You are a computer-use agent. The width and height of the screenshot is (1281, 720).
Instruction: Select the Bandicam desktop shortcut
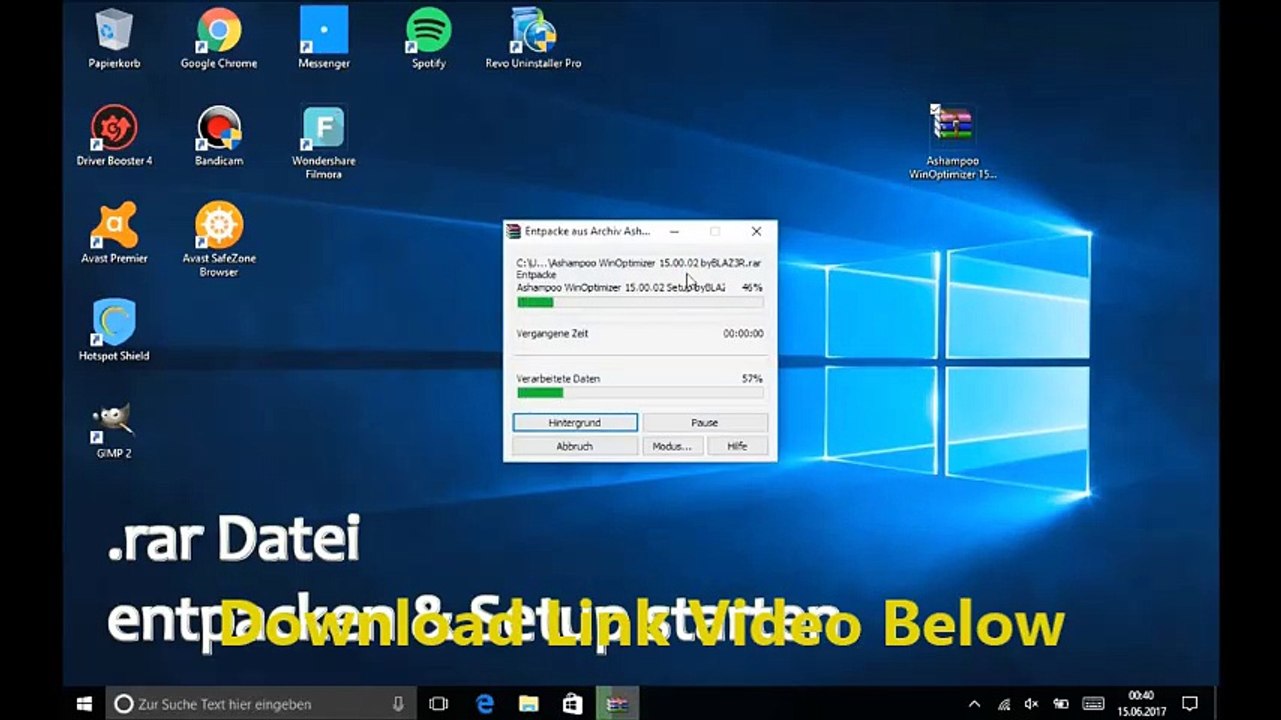tap(219, 137)
